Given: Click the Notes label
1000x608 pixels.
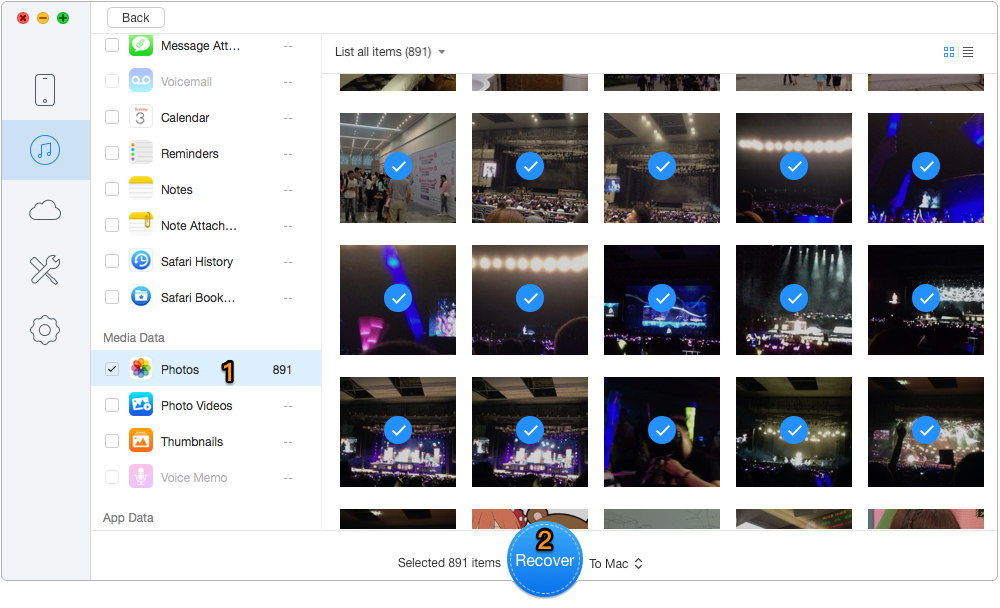Looking at the screenshot, I should (177, 189).
